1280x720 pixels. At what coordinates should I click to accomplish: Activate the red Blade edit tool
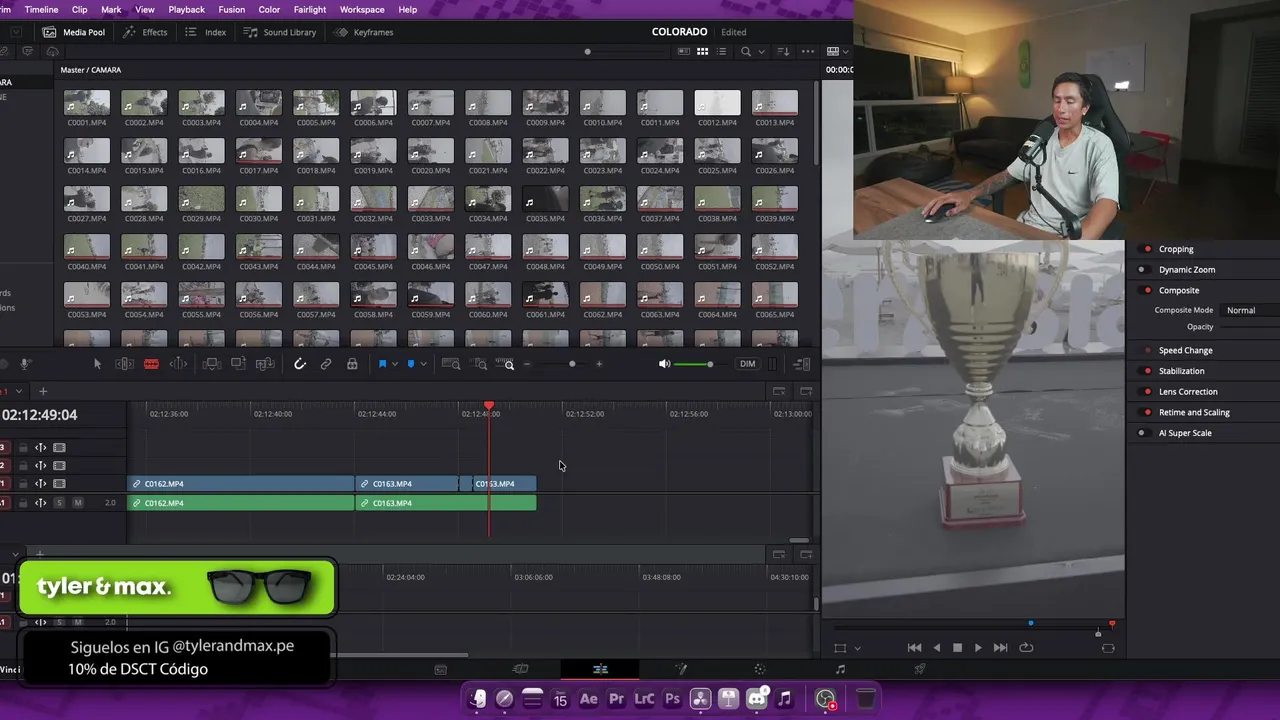[151, 364]
